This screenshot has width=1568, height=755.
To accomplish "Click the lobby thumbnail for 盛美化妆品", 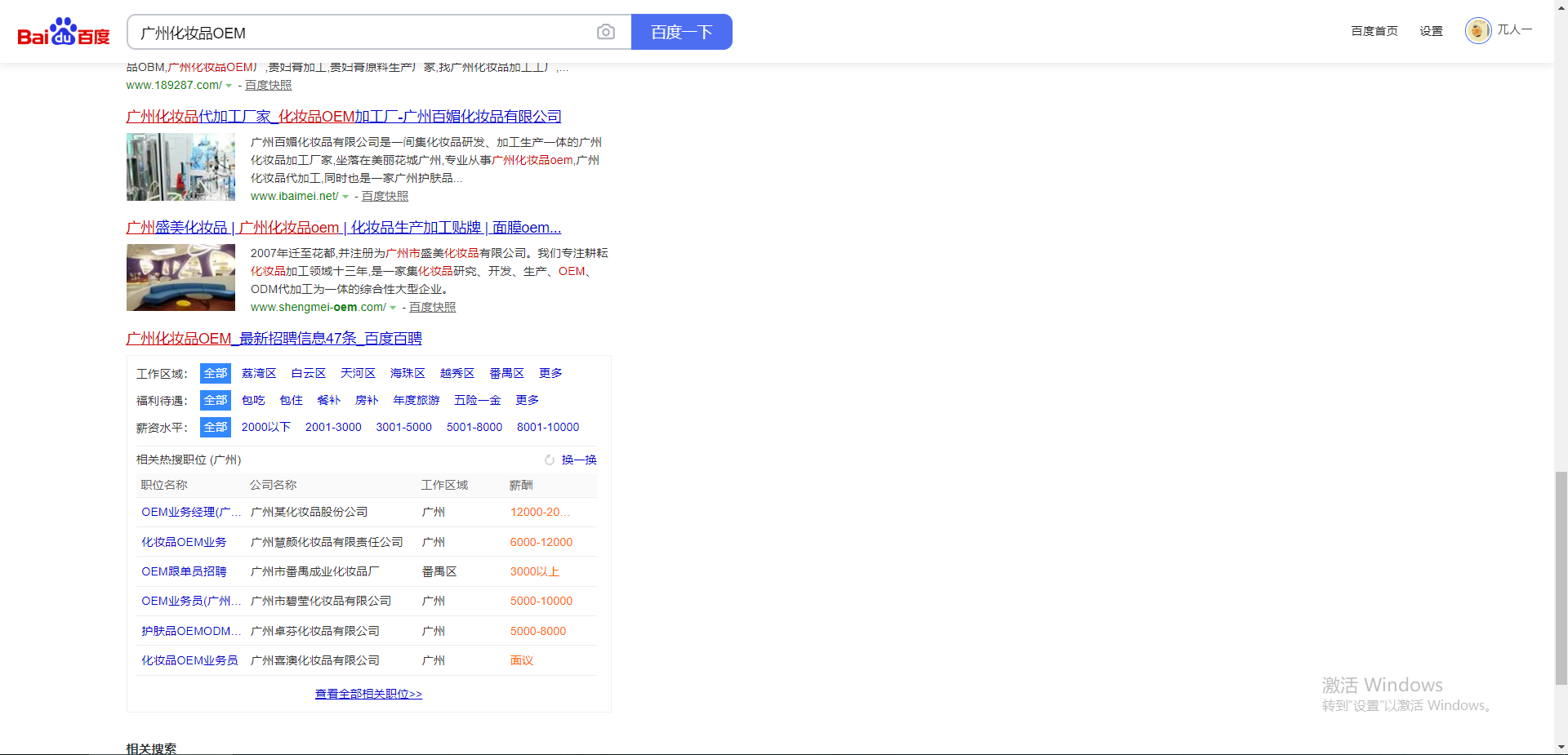I will (x=180, y=278).
